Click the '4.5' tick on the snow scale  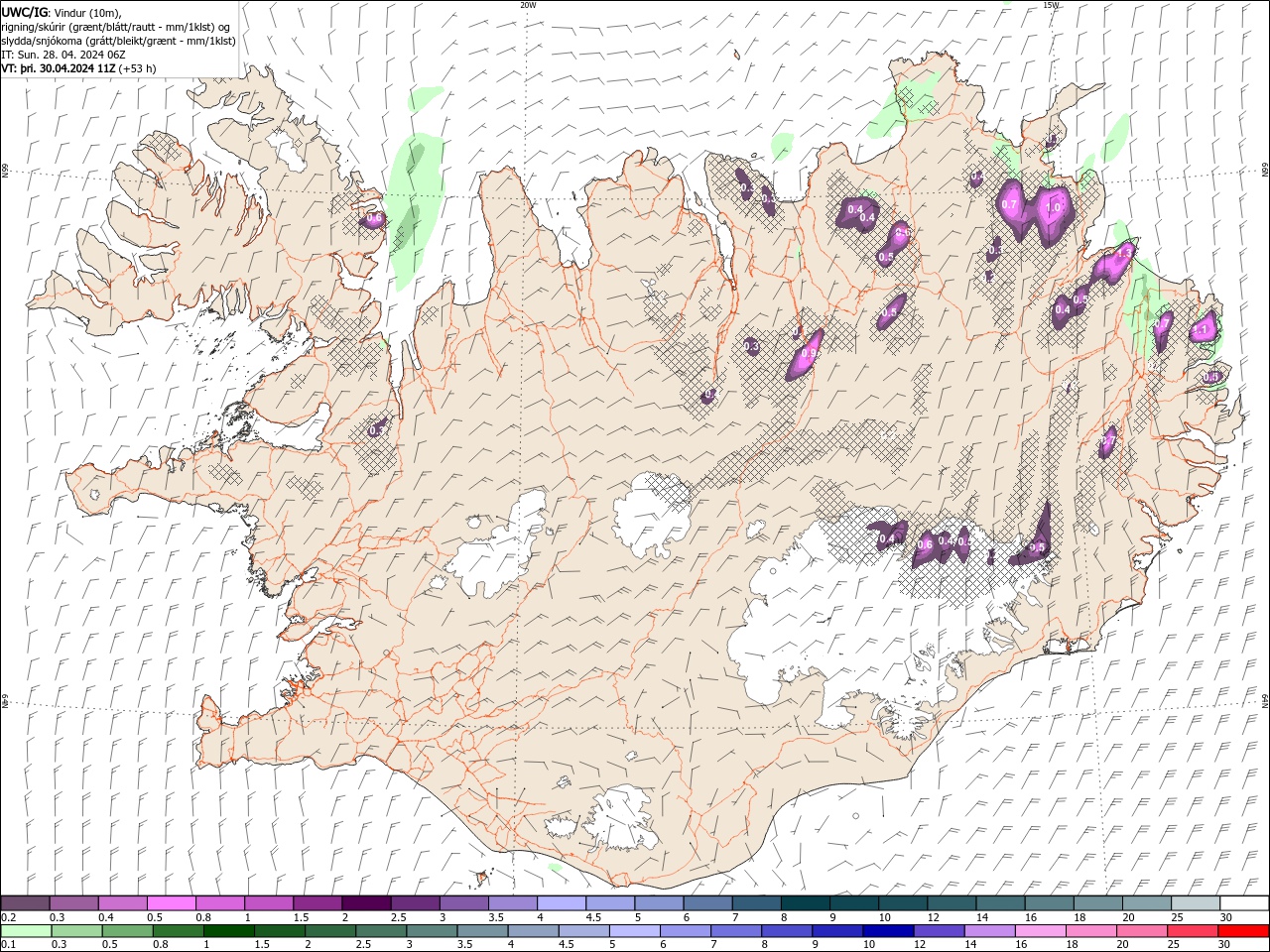pos(593,917)
